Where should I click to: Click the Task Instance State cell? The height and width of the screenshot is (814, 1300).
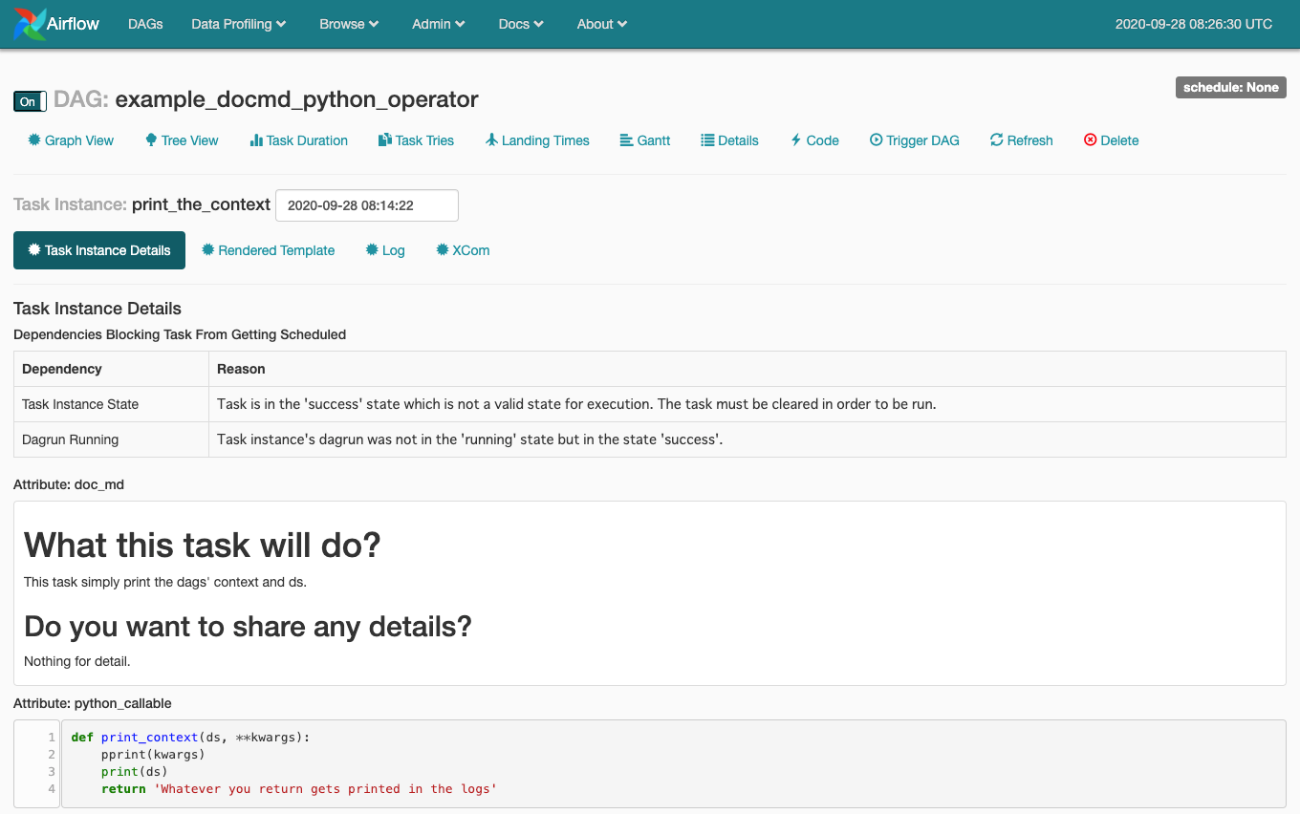pyautogui.click(x=111, y=404)
